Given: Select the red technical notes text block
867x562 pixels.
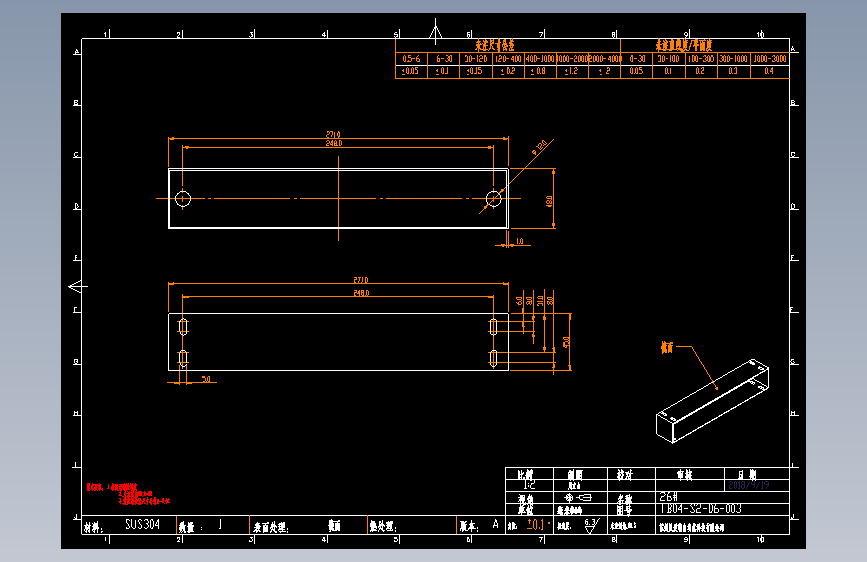Looking at the screenshot, I should [x=128, y=494].
